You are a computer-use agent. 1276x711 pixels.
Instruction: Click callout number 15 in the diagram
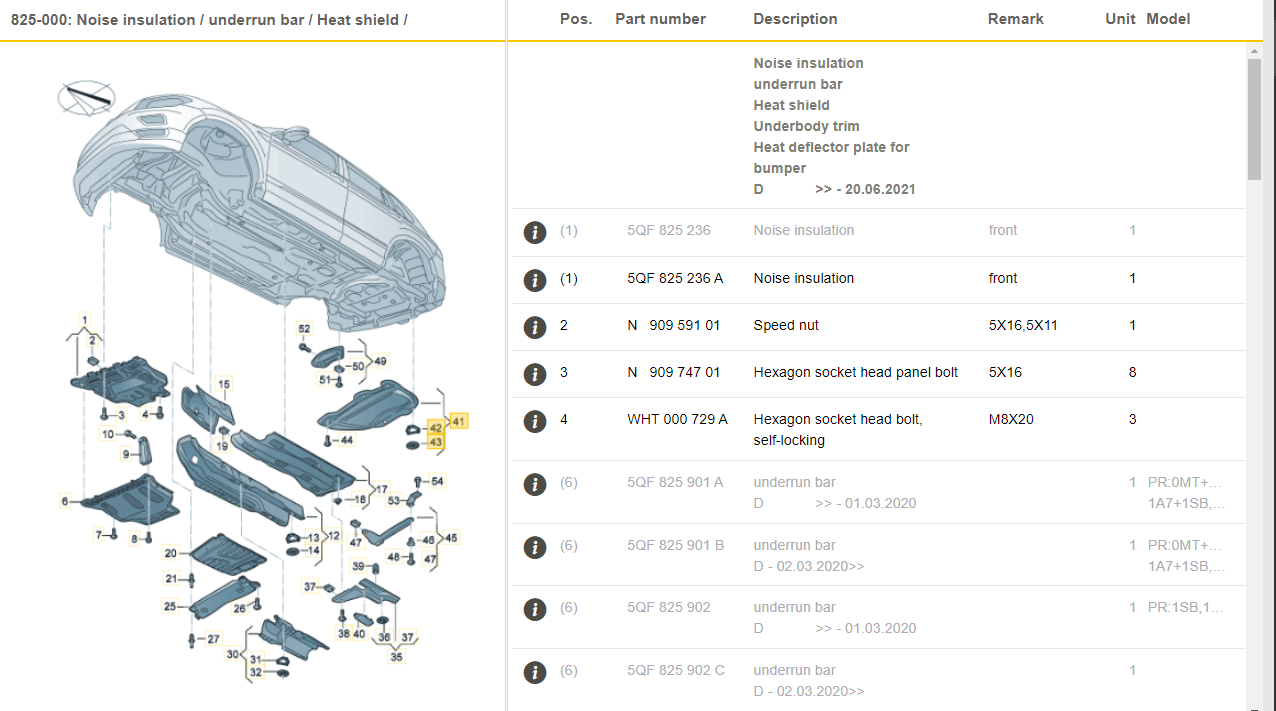[224, 384]
